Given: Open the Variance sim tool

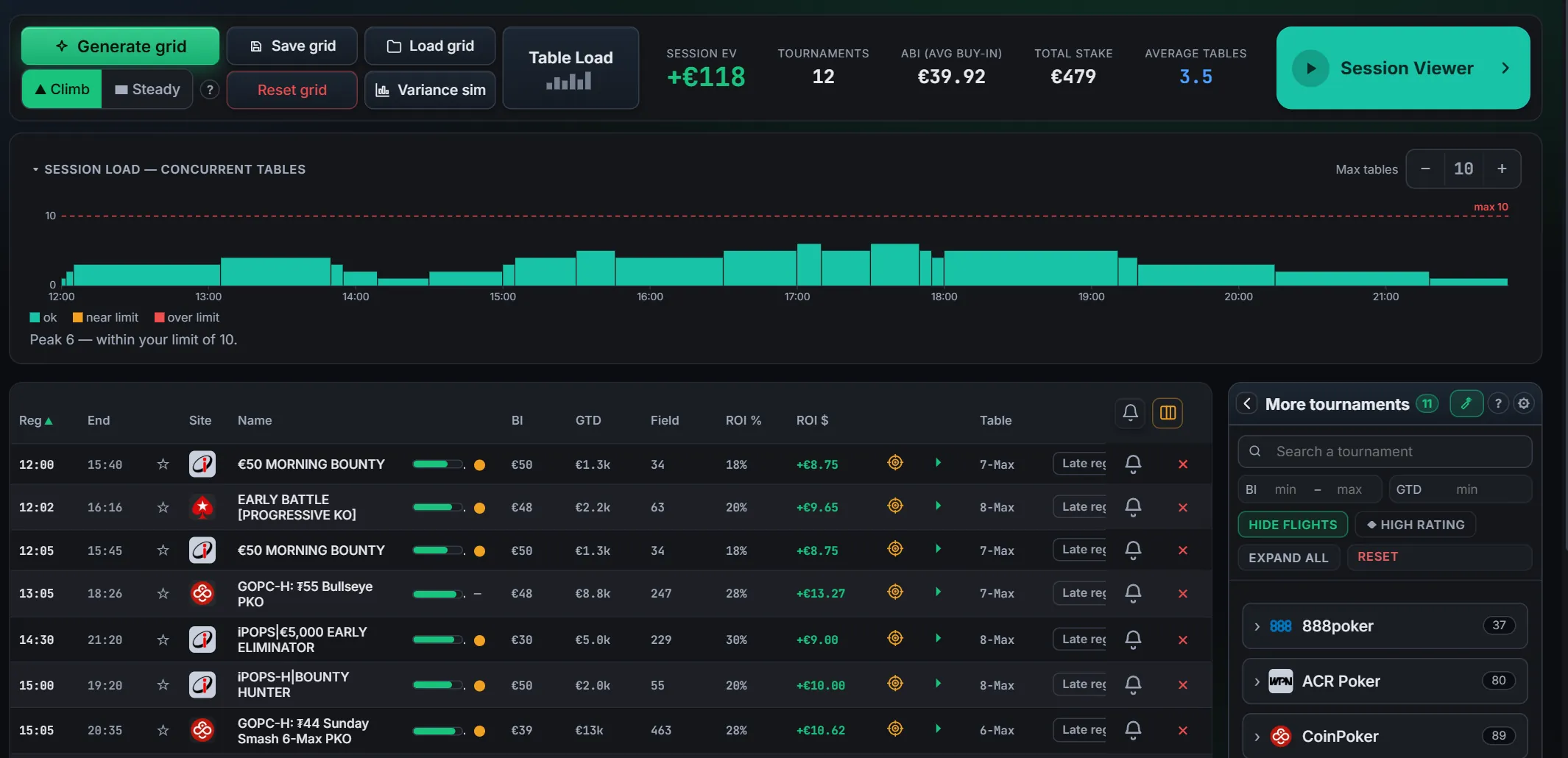Looking at the screenshot, I should [x=430, y=90].
